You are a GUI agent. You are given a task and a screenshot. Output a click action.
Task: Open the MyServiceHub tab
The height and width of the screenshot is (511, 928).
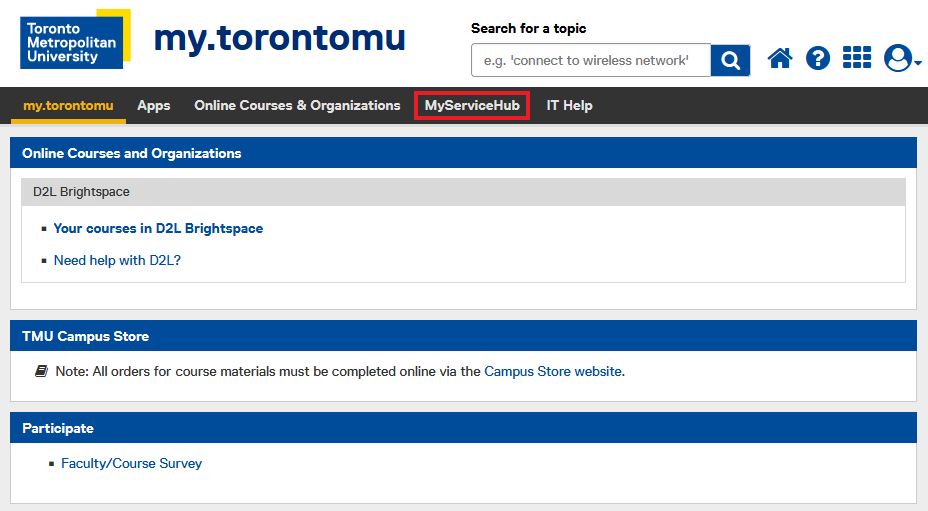(472, 105)
